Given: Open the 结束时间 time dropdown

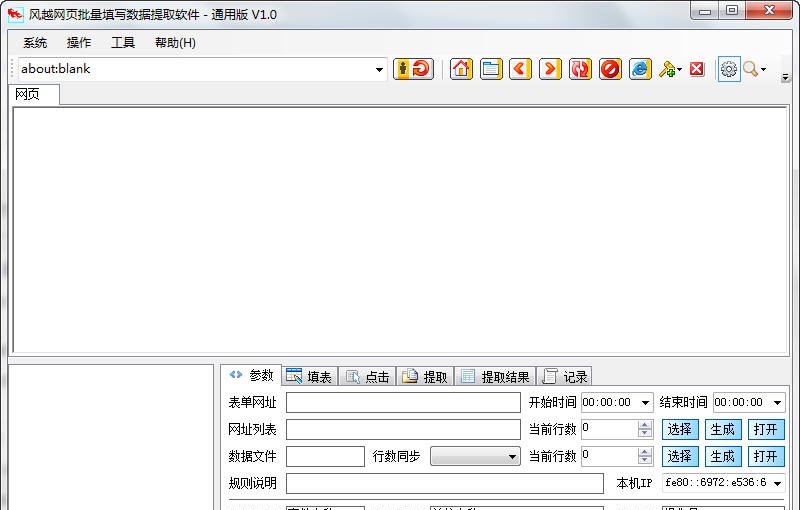Looking at the screenshot, I should [x=778, y=403].
